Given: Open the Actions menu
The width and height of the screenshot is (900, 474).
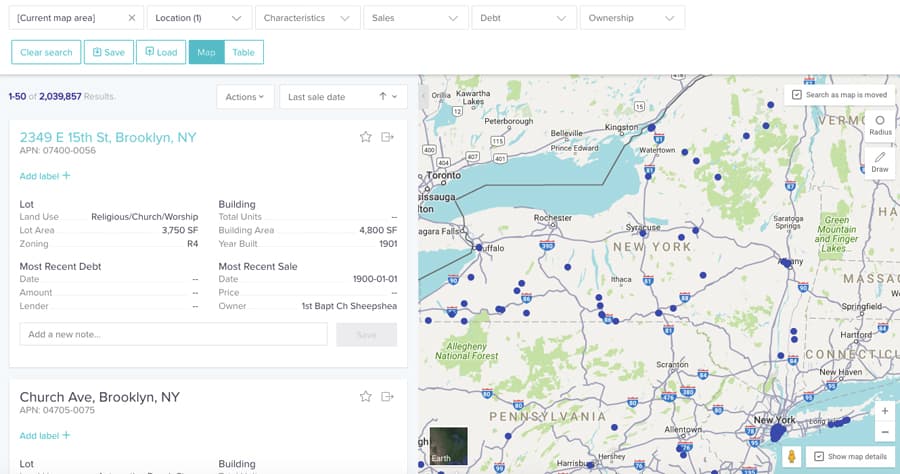Looking at the screenshot, I should click(245, 97).
